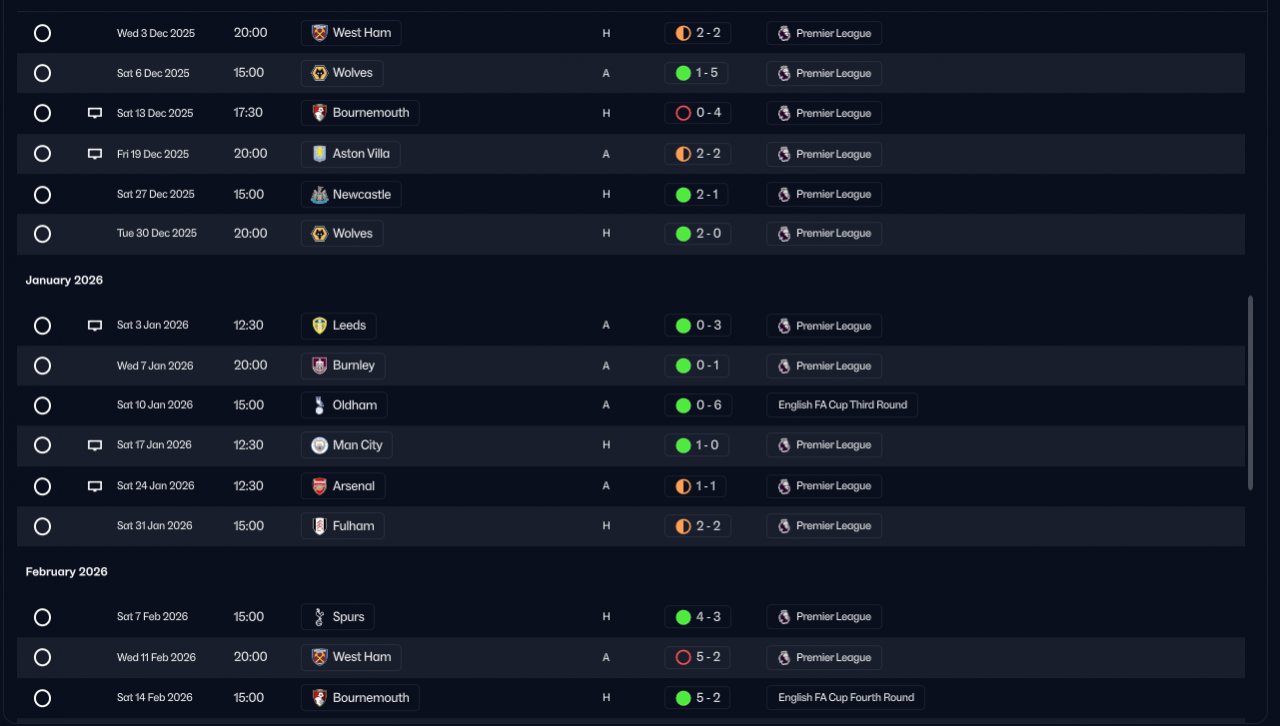Open the English FA Cup Third Round competition
The width and height of the screenshot is (1280, 726).
[842, 405]
